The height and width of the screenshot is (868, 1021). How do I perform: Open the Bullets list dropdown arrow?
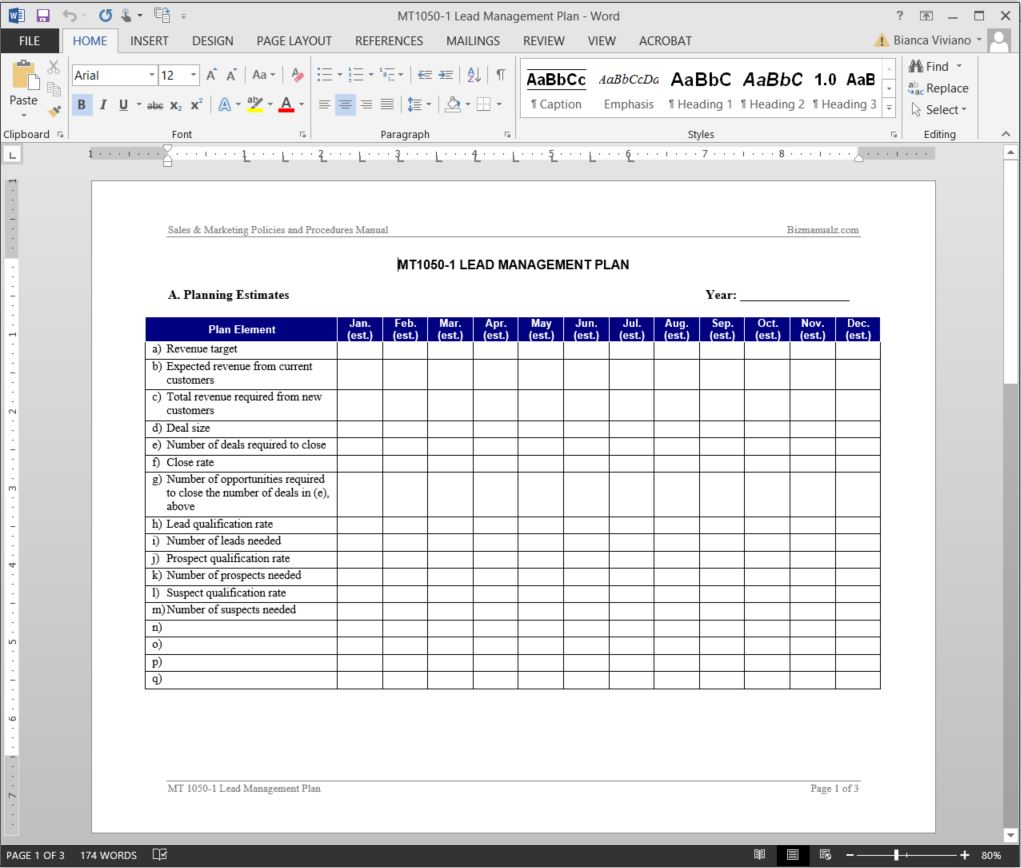(340, 75)
